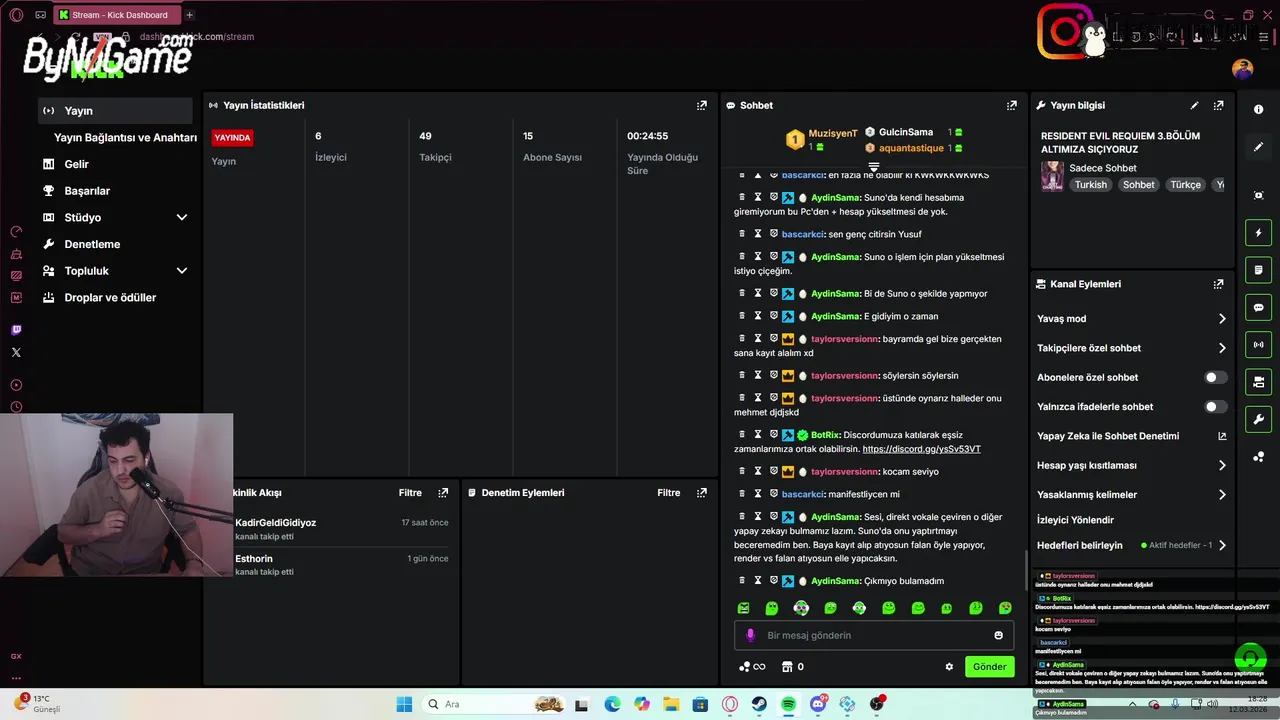Pop out the Denetim Eylemleri panel
The image size is (1280, 720).
(x=702, y=493)
